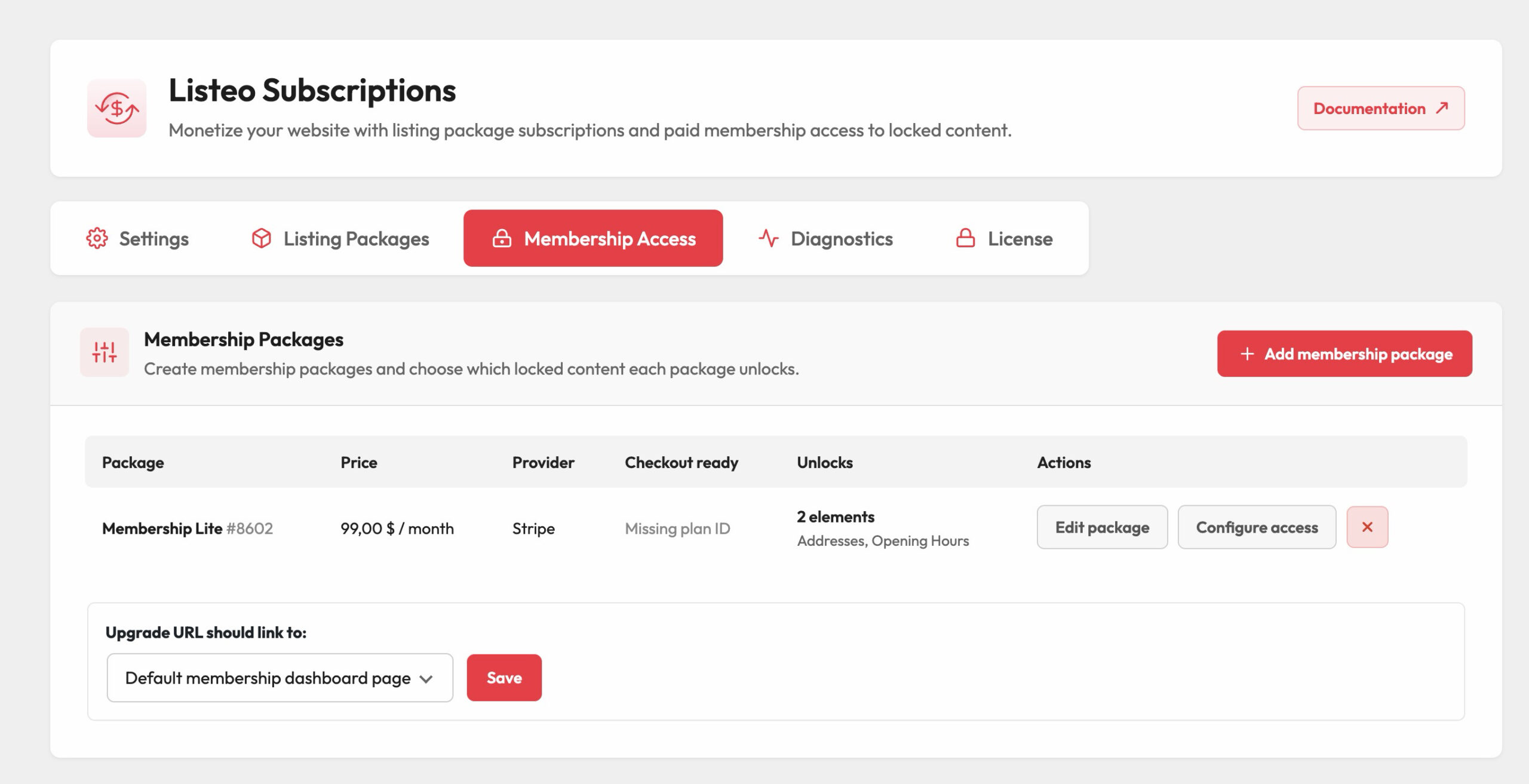
Task: Click the Listing Packages box icon
Action: pos(261,238)
